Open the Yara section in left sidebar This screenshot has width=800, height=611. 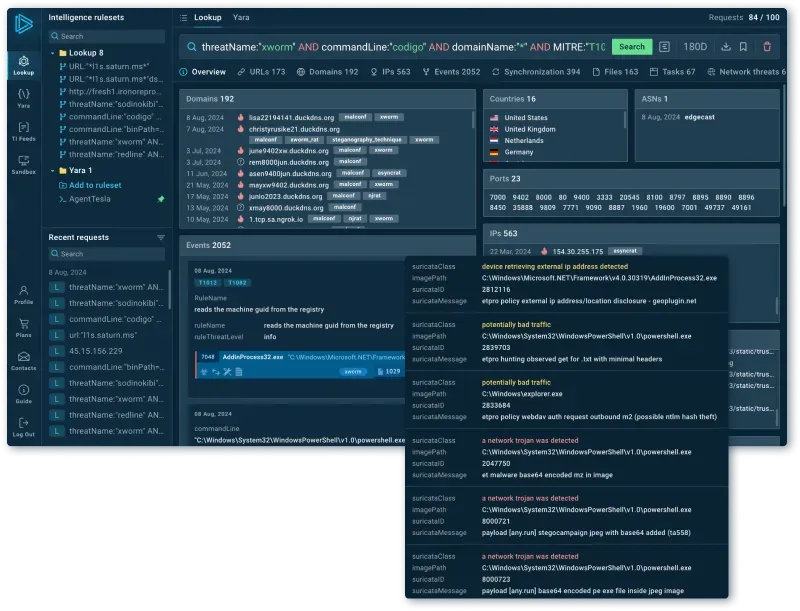(x=23, y=96)
